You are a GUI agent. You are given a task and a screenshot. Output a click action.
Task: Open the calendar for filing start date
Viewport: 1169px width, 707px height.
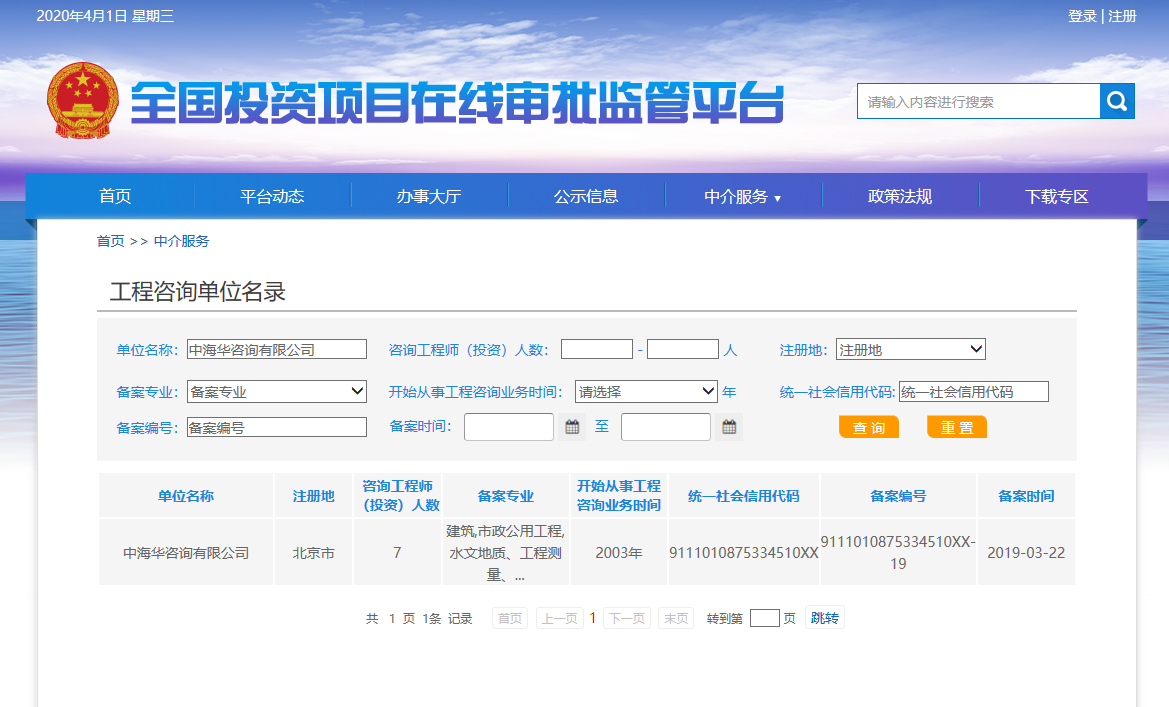pos(572,427)
